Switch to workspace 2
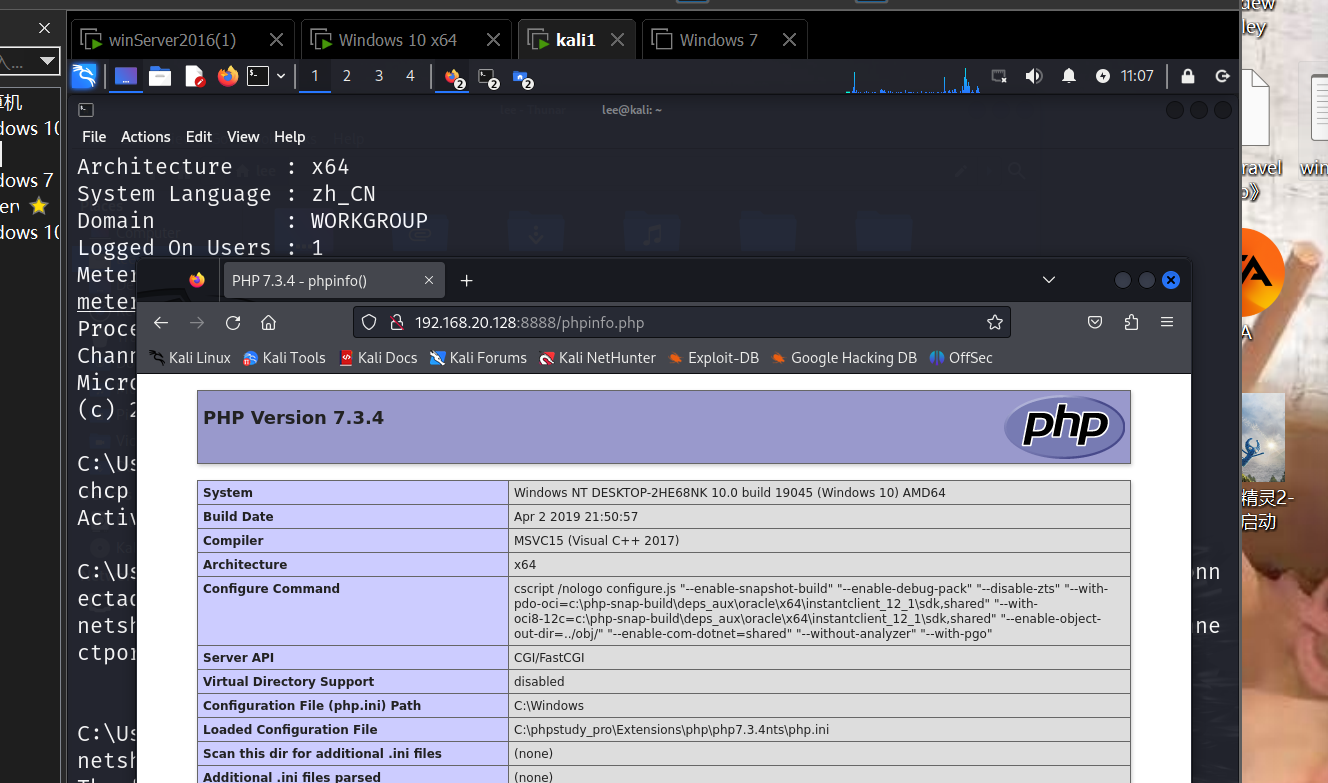 click(x=347, y=76)
